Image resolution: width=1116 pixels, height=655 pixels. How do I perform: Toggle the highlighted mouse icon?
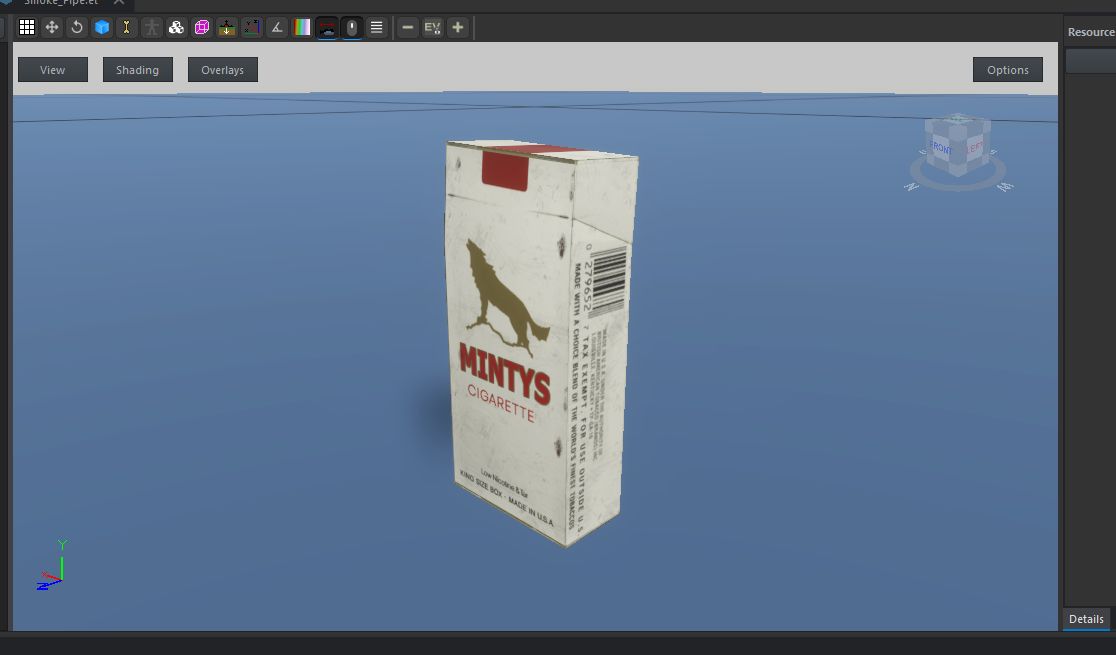point(352,27)
